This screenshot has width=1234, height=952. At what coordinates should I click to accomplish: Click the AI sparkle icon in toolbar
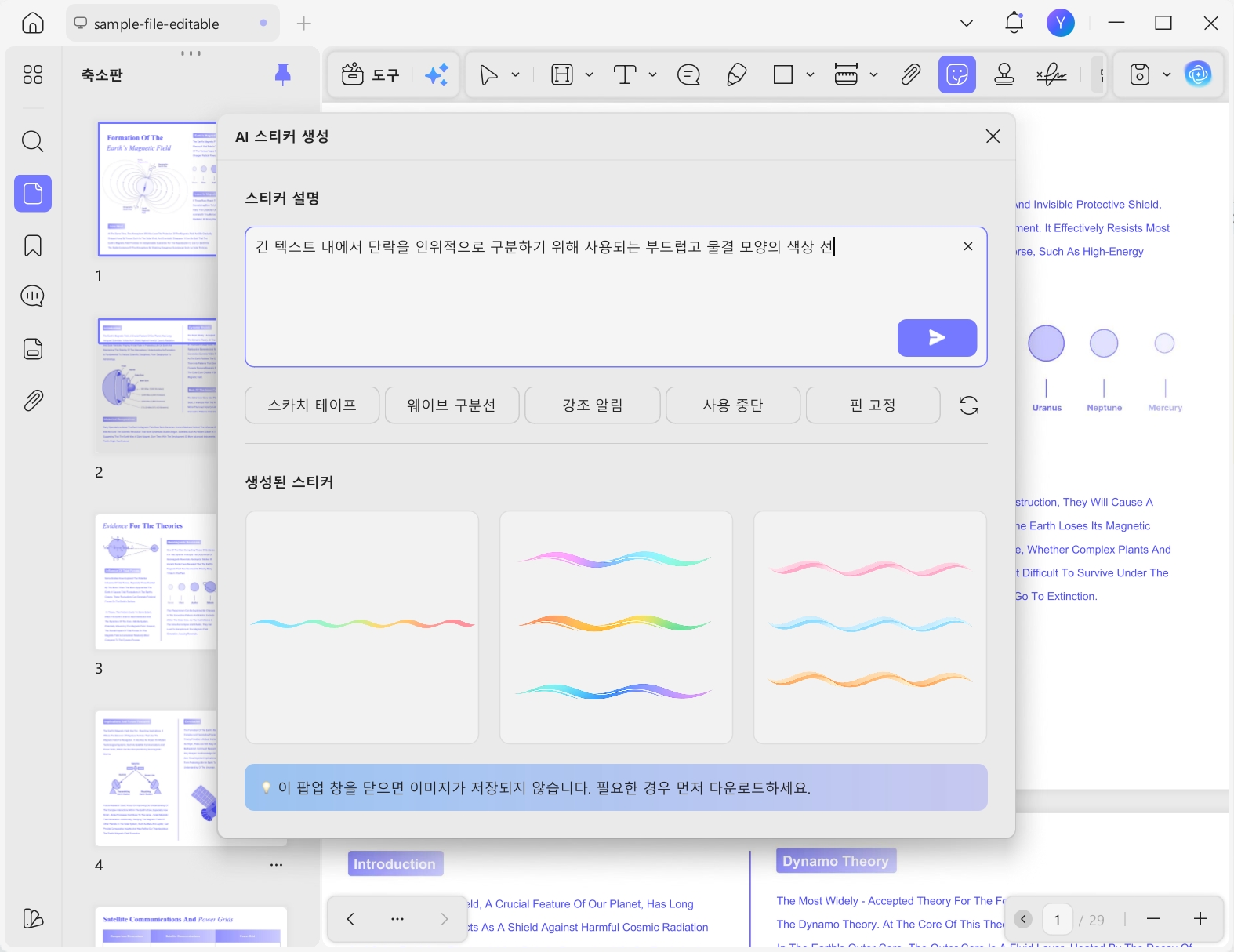click(x=437, y=74)
